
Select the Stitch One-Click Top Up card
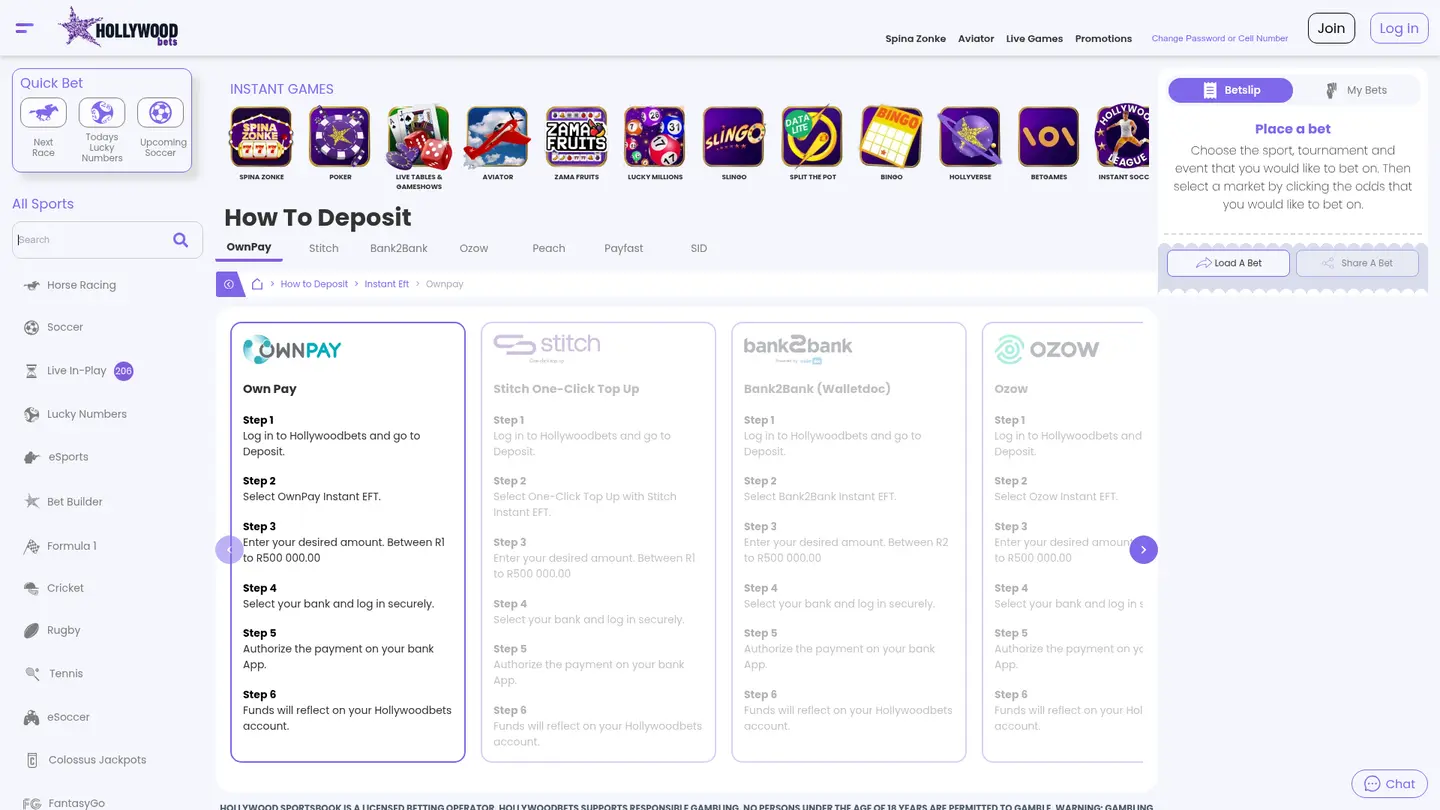(598, 542)
